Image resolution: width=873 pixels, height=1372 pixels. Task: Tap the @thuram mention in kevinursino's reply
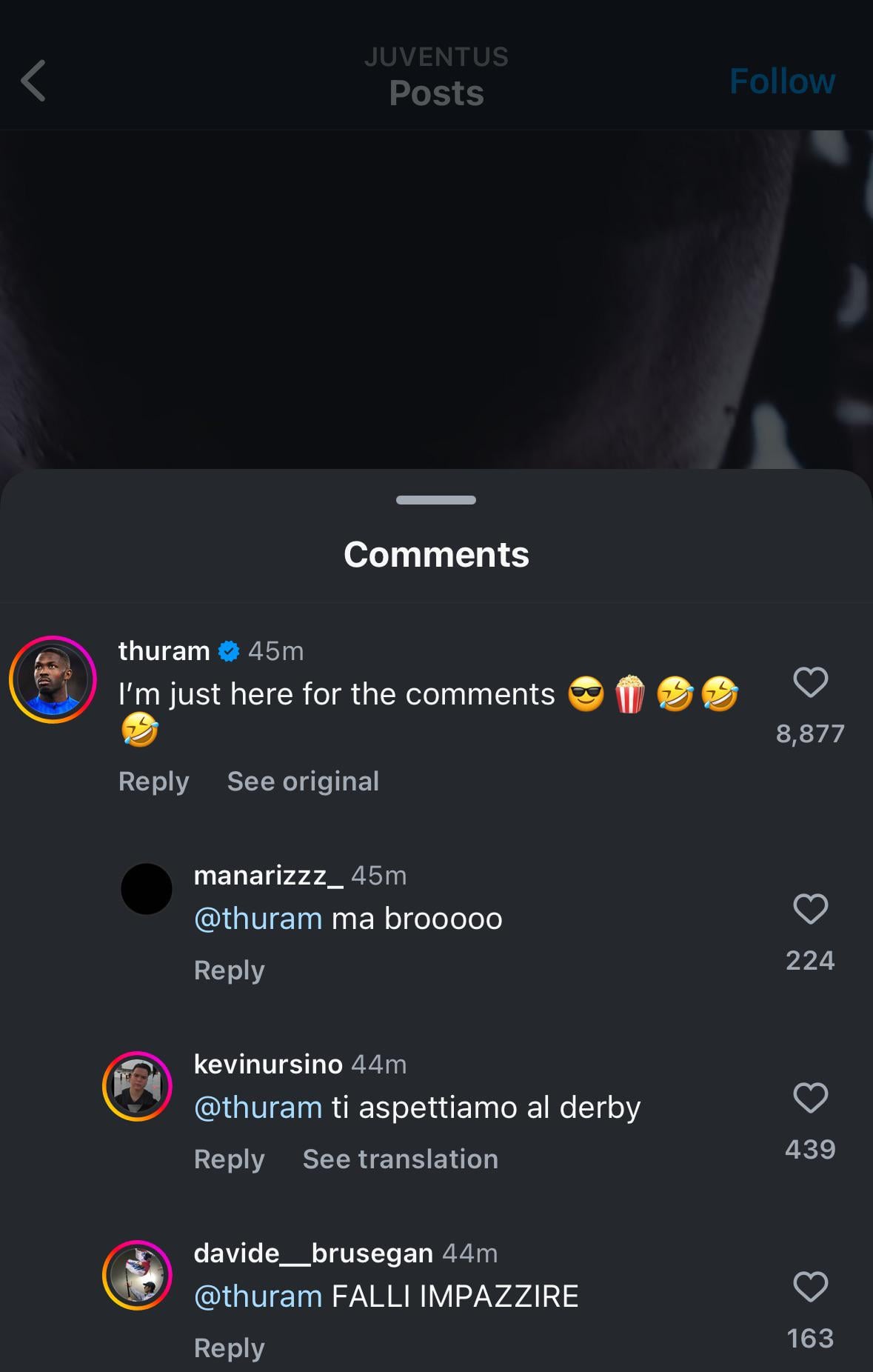coord(258,1108)
